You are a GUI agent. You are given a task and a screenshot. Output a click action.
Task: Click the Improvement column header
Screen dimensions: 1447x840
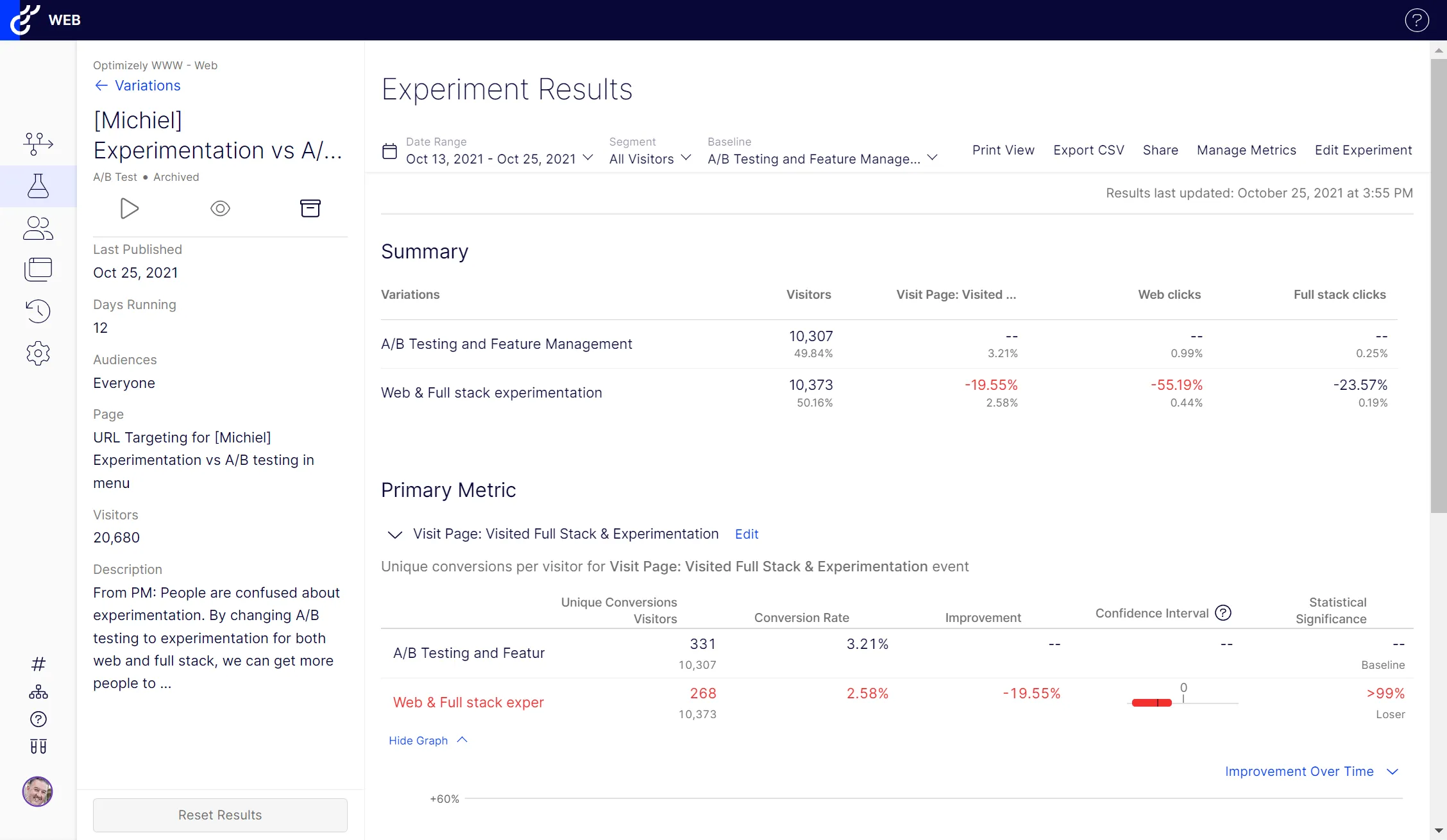click(983, 617)
